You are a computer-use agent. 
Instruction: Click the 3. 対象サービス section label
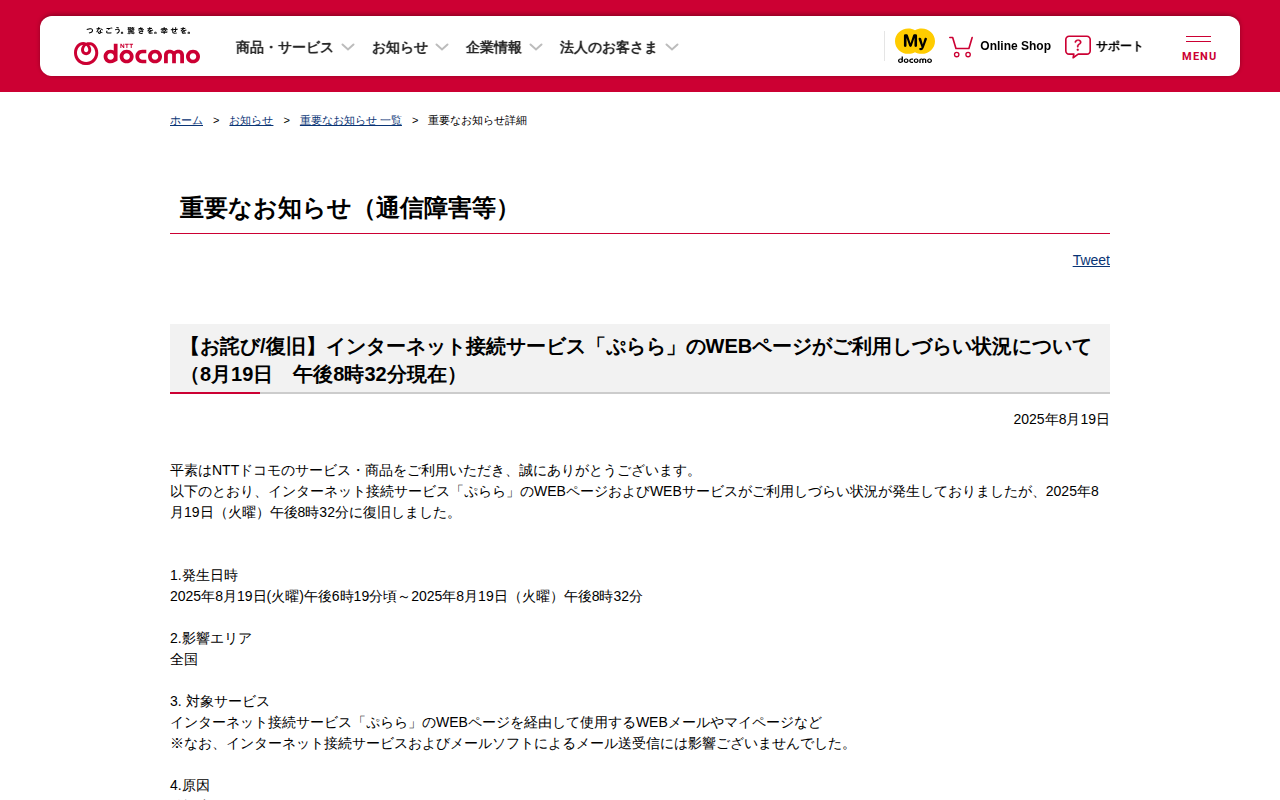coord(220,701)
